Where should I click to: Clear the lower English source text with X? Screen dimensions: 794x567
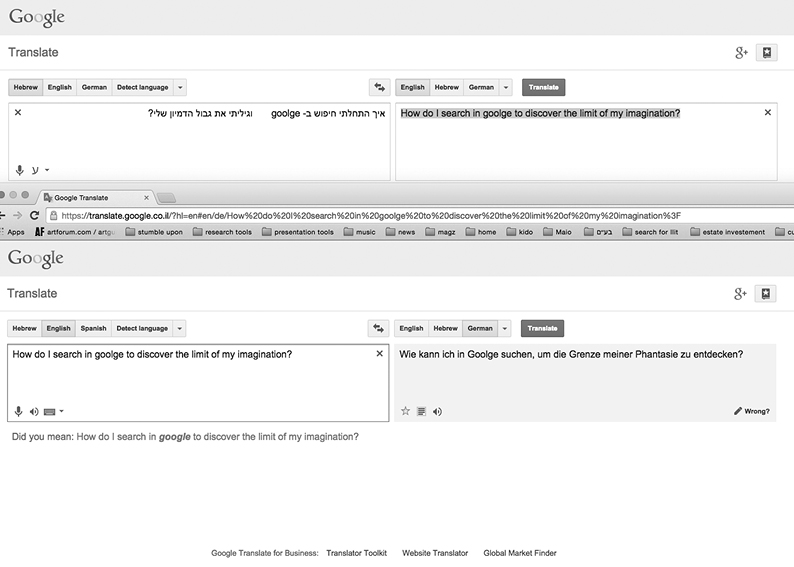379,354
